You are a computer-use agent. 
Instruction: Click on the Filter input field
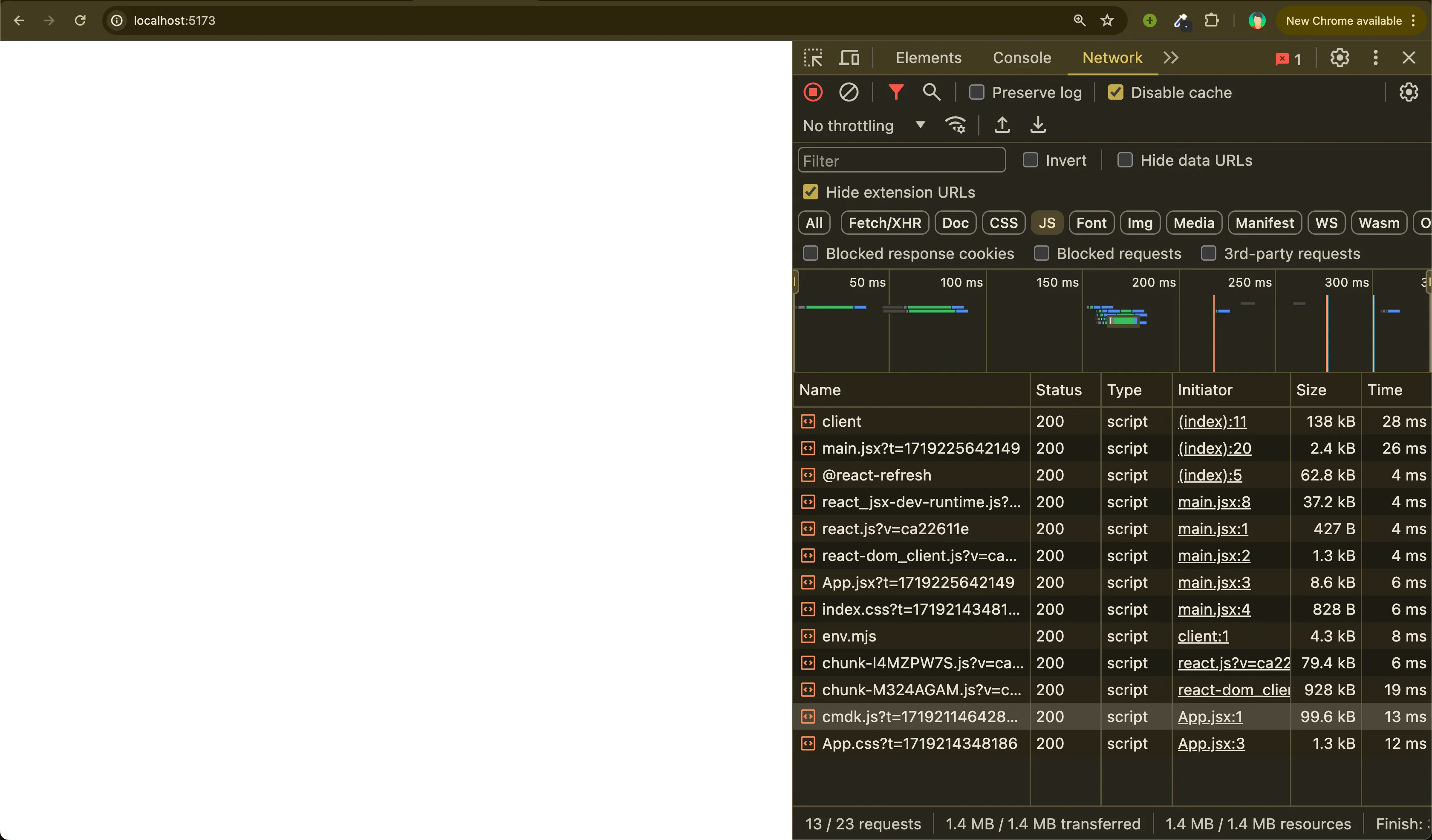click(x=901, y=161)
